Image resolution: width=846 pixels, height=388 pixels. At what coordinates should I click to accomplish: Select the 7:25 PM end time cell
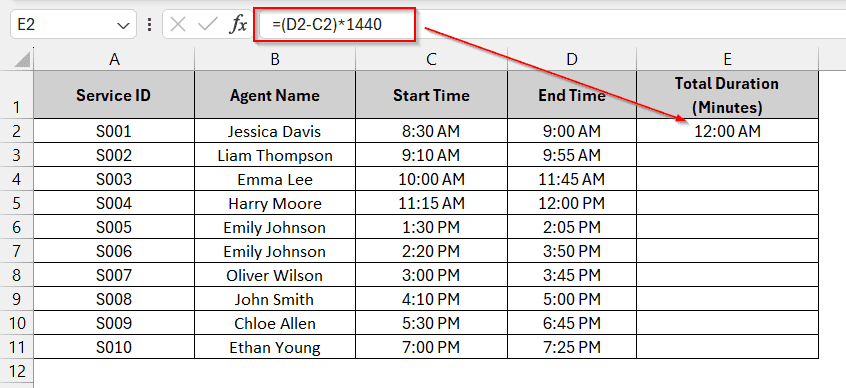click(x=572, y=347)
